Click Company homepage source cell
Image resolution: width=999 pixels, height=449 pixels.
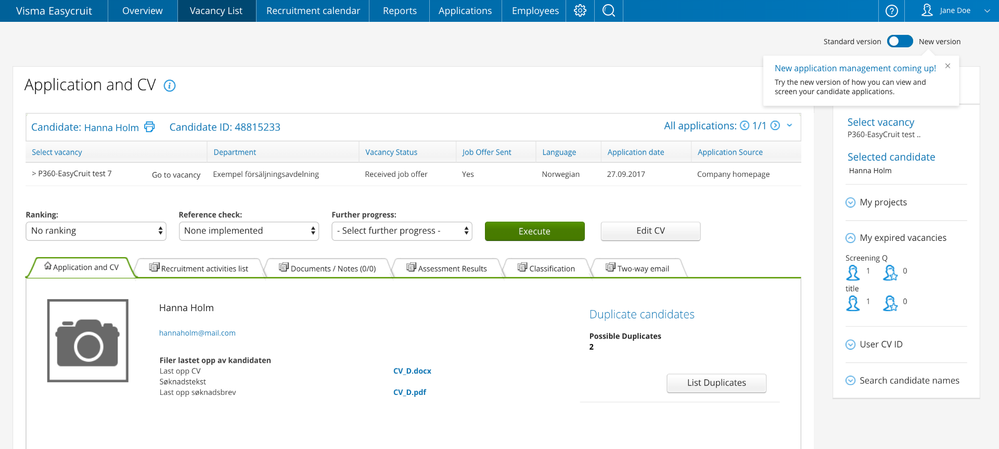coord(733,174)
